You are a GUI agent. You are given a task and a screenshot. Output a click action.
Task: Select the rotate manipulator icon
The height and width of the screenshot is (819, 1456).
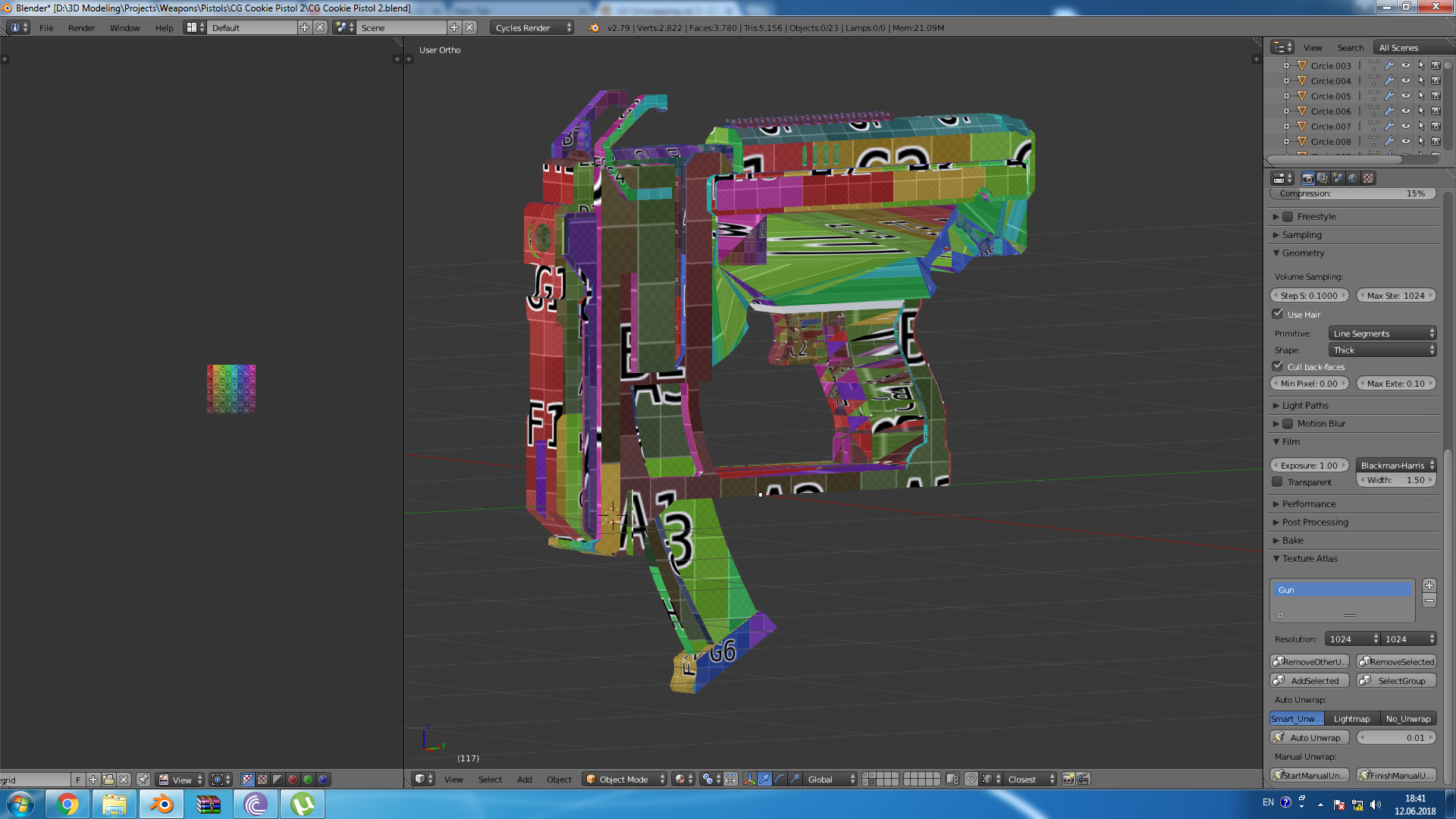780,780
